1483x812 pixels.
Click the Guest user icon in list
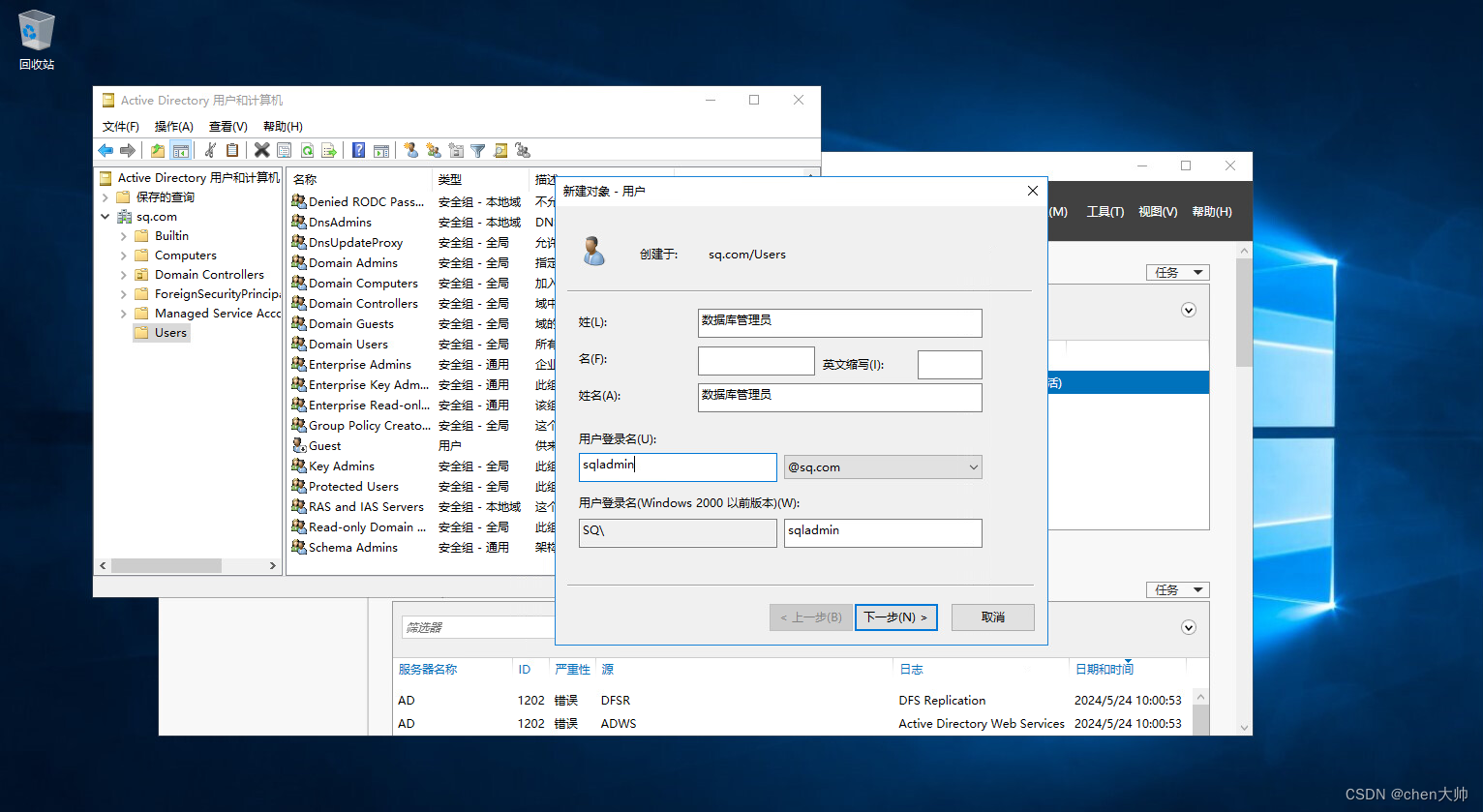tap(299, 445)
